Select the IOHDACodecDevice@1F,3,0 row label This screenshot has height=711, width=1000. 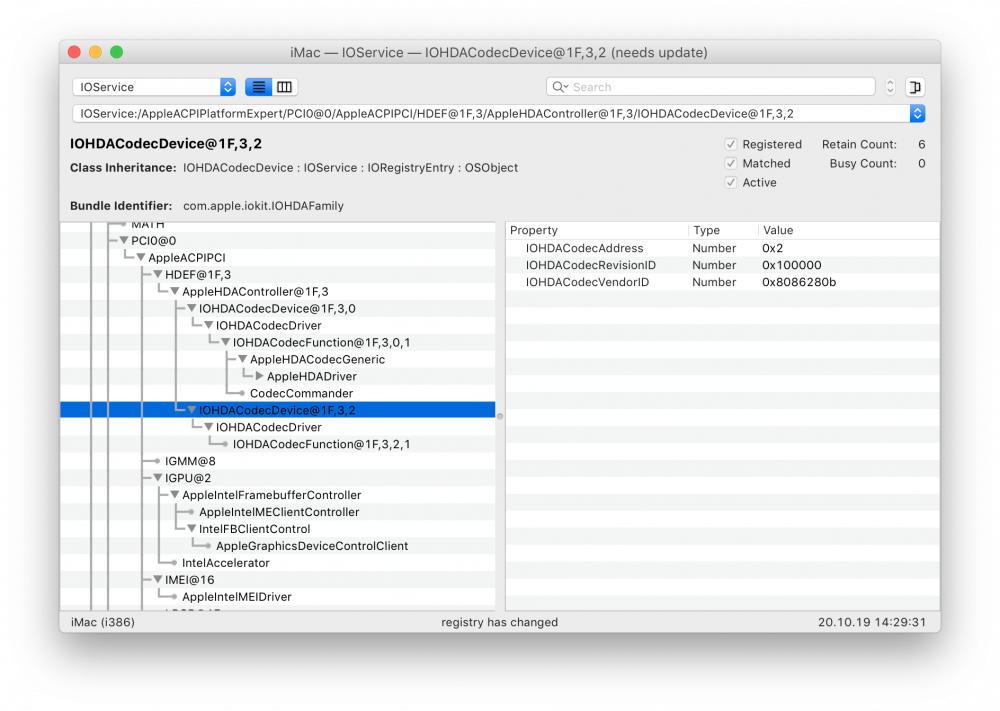(x=277, y=308)
